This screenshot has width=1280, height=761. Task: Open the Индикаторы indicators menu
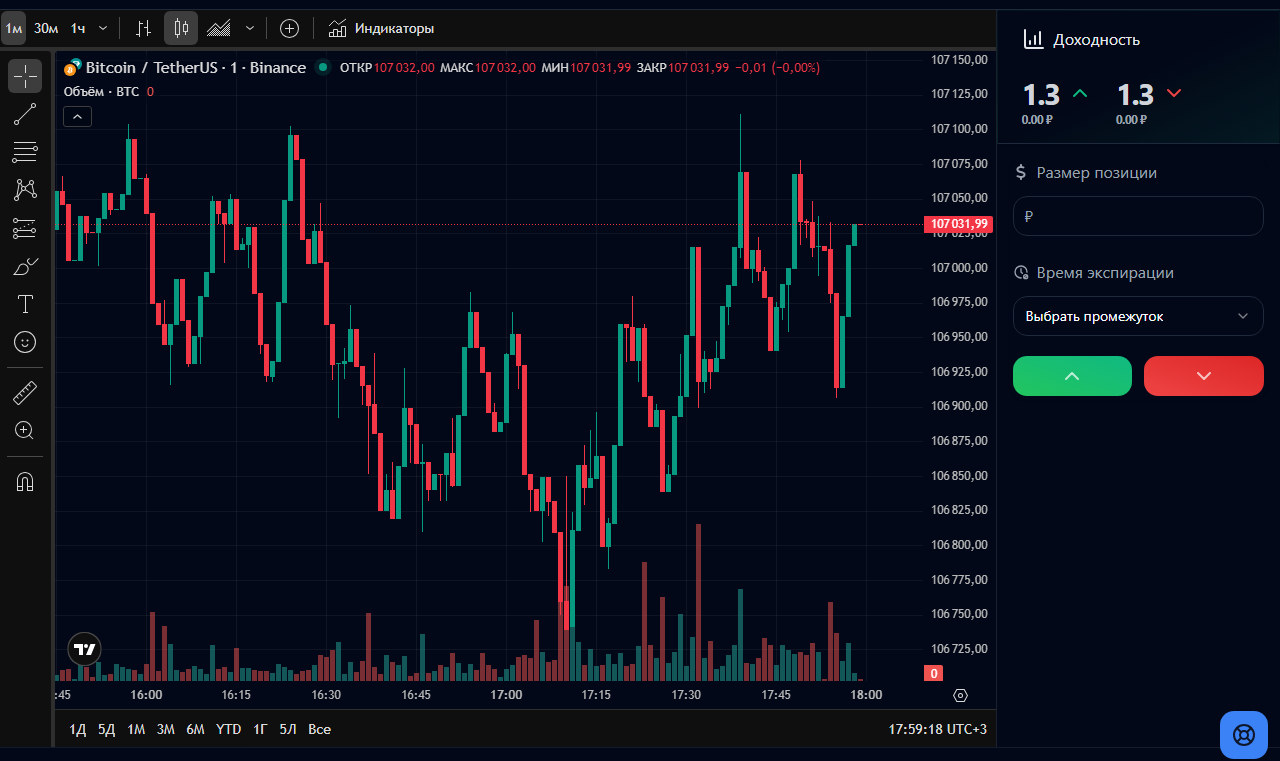(381, 28)
